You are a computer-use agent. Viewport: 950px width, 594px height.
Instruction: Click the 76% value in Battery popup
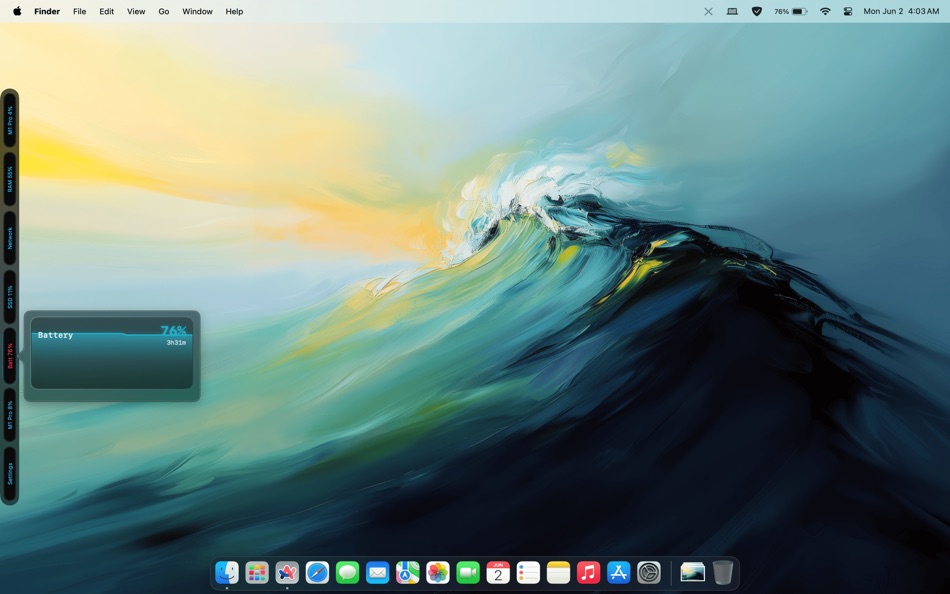pos(173,330)
